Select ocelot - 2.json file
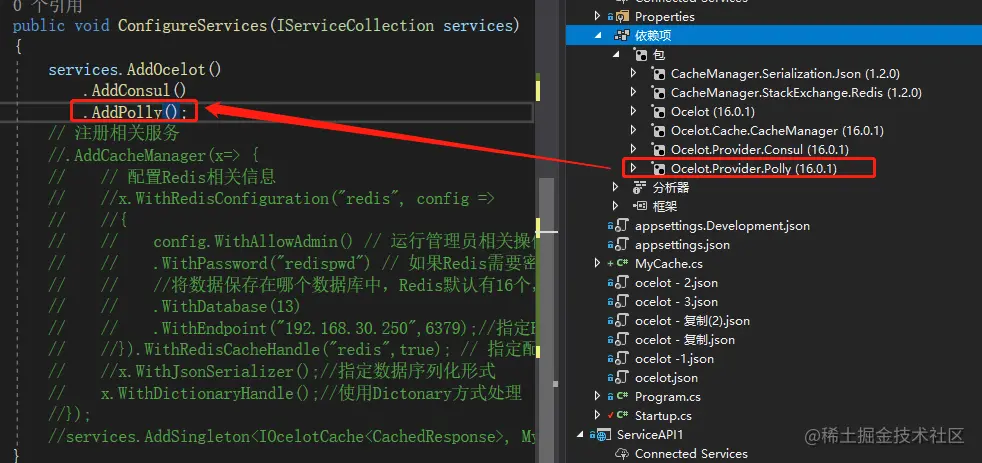Screen dimensions: 982x463 click(x=676, y=283)
